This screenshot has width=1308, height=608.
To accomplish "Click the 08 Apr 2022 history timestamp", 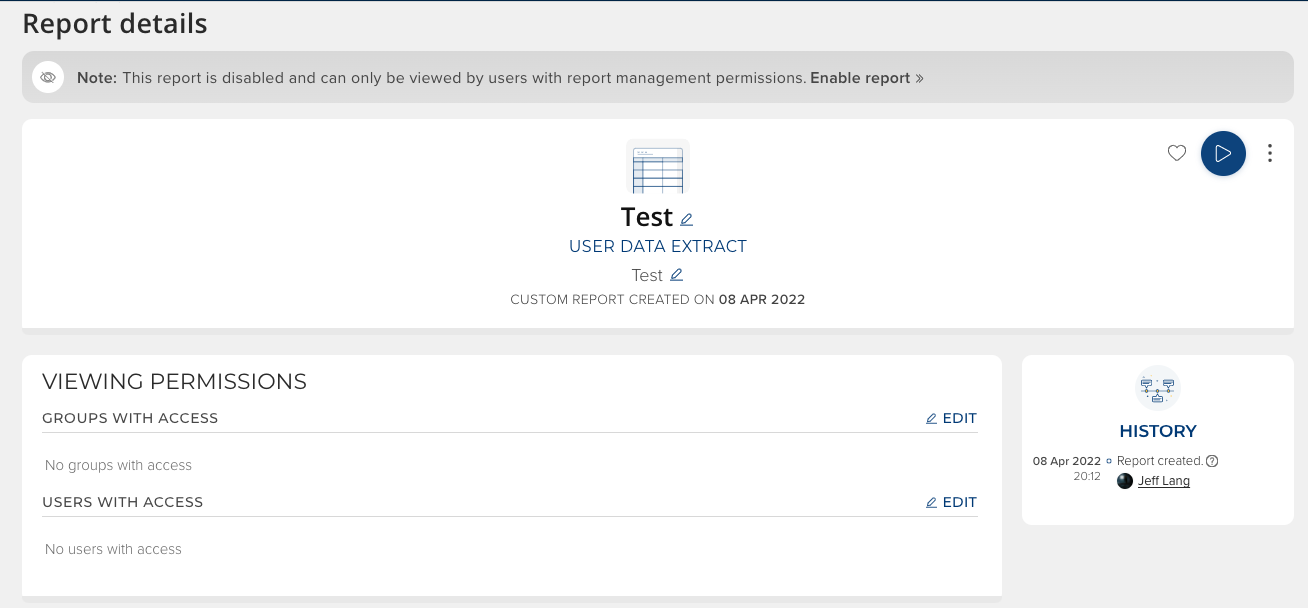I will coord(1066,461).
